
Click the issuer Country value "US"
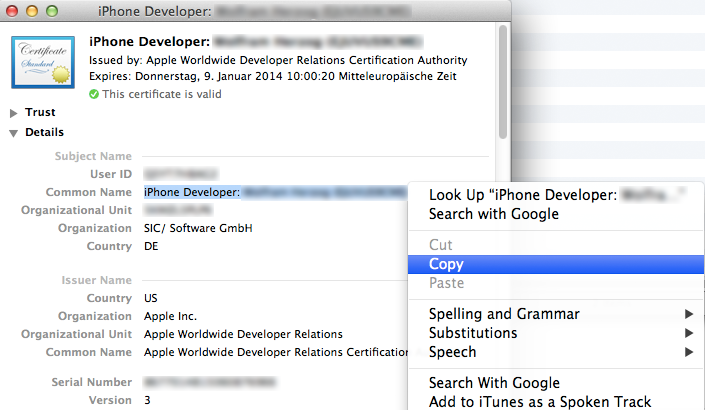pyautogui.click(x=151, y=298)
